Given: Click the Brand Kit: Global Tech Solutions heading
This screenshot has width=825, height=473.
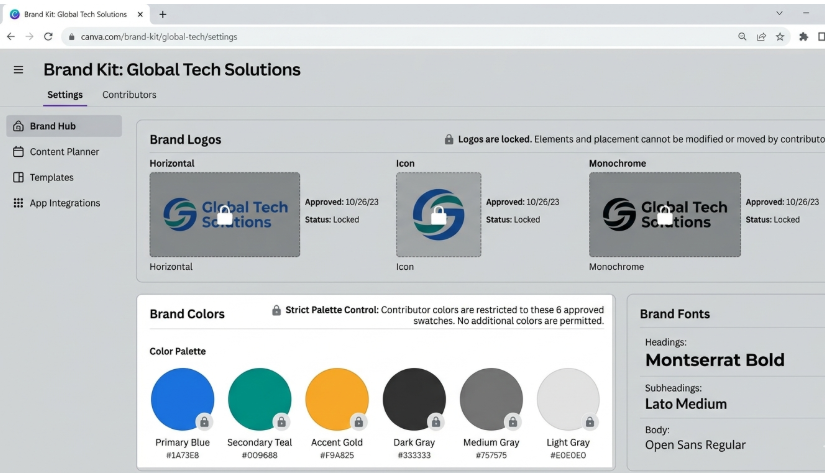Looking at the screenshot, I should (x=172, y=69).
